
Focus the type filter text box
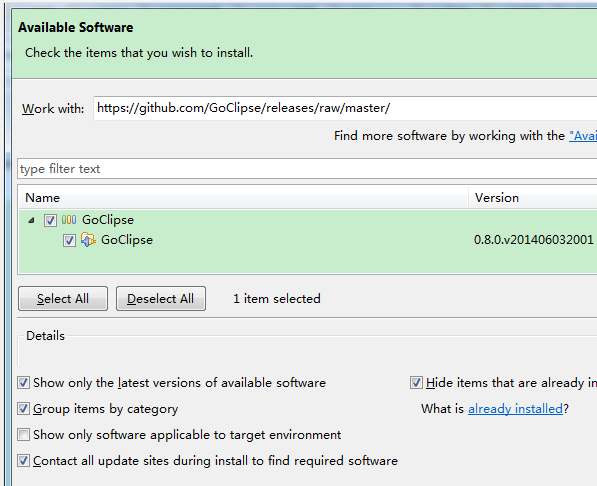coord(307,169)
